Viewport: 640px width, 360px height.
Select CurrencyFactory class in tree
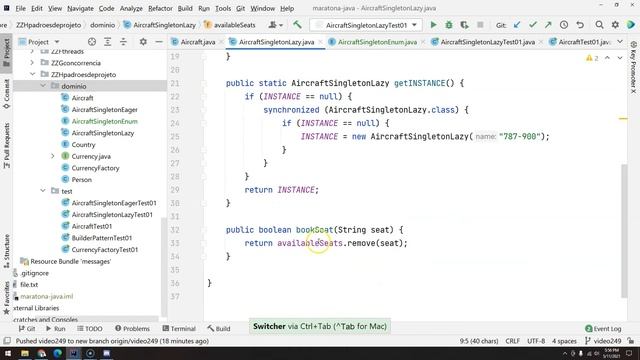pos(95,168)
